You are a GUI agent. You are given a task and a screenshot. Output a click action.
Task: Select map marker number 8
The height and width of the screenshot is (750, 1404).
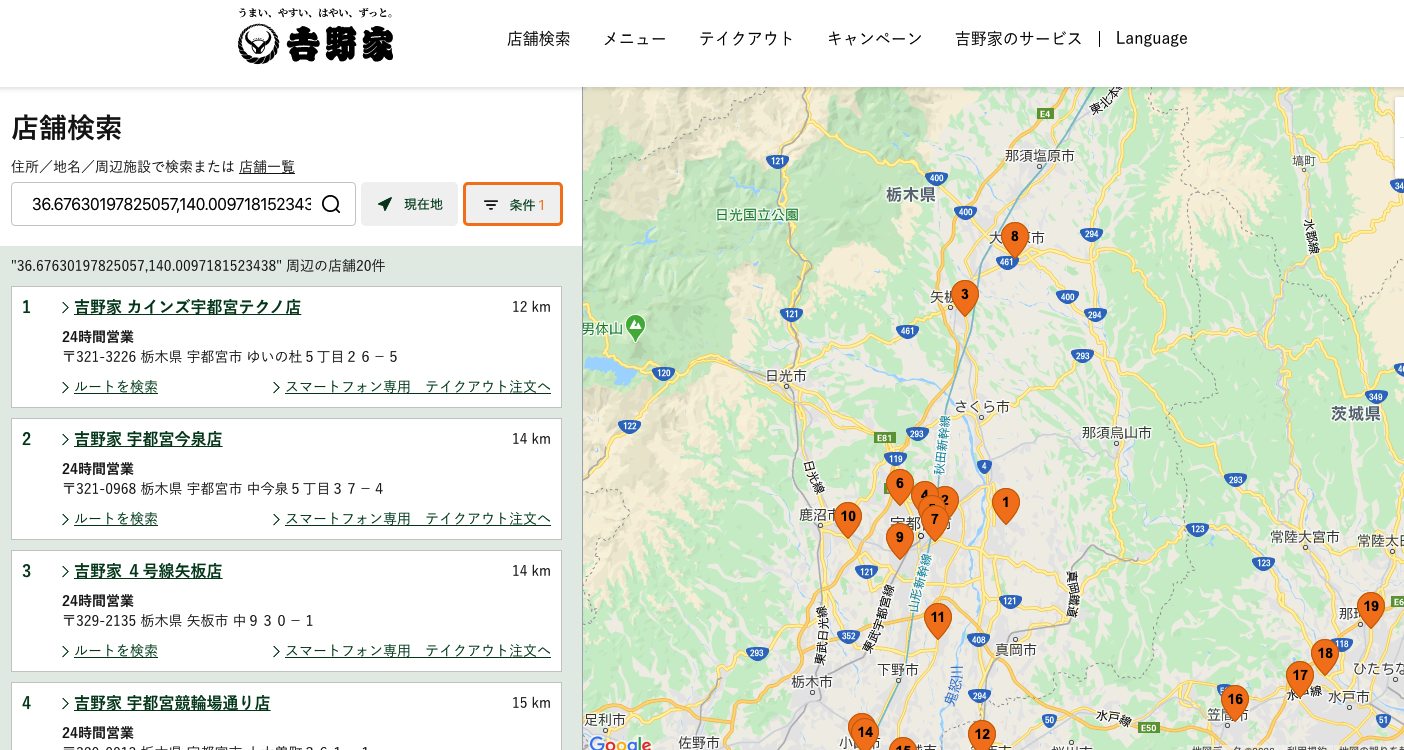point(1014,239)
